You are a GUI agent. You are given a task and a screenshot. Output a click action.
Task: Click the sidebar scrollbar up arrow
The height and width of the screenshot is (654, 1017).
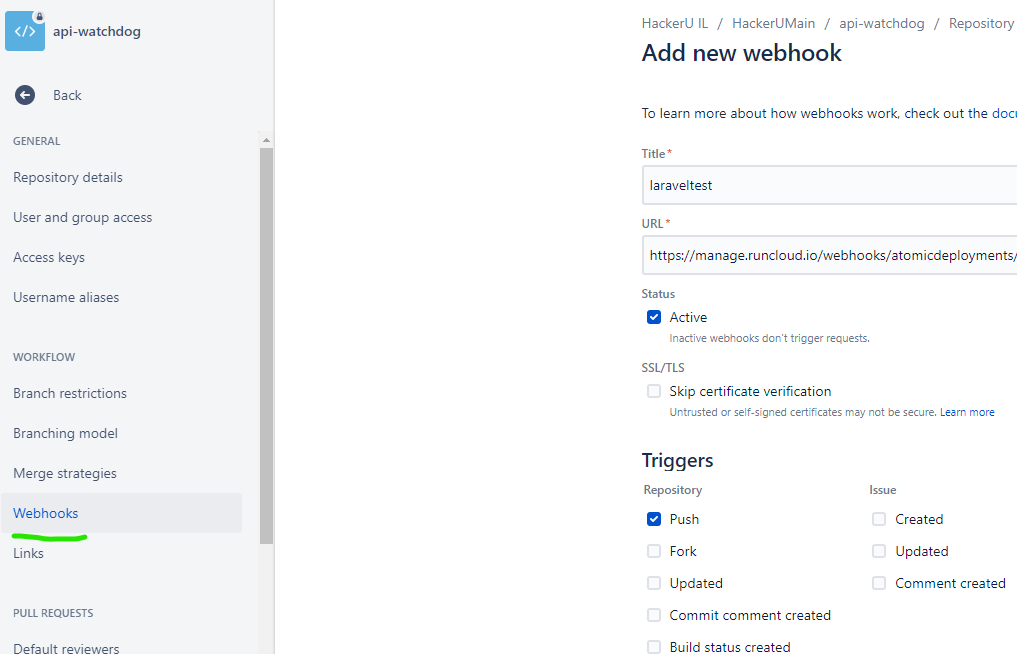[x=266, y=140]
